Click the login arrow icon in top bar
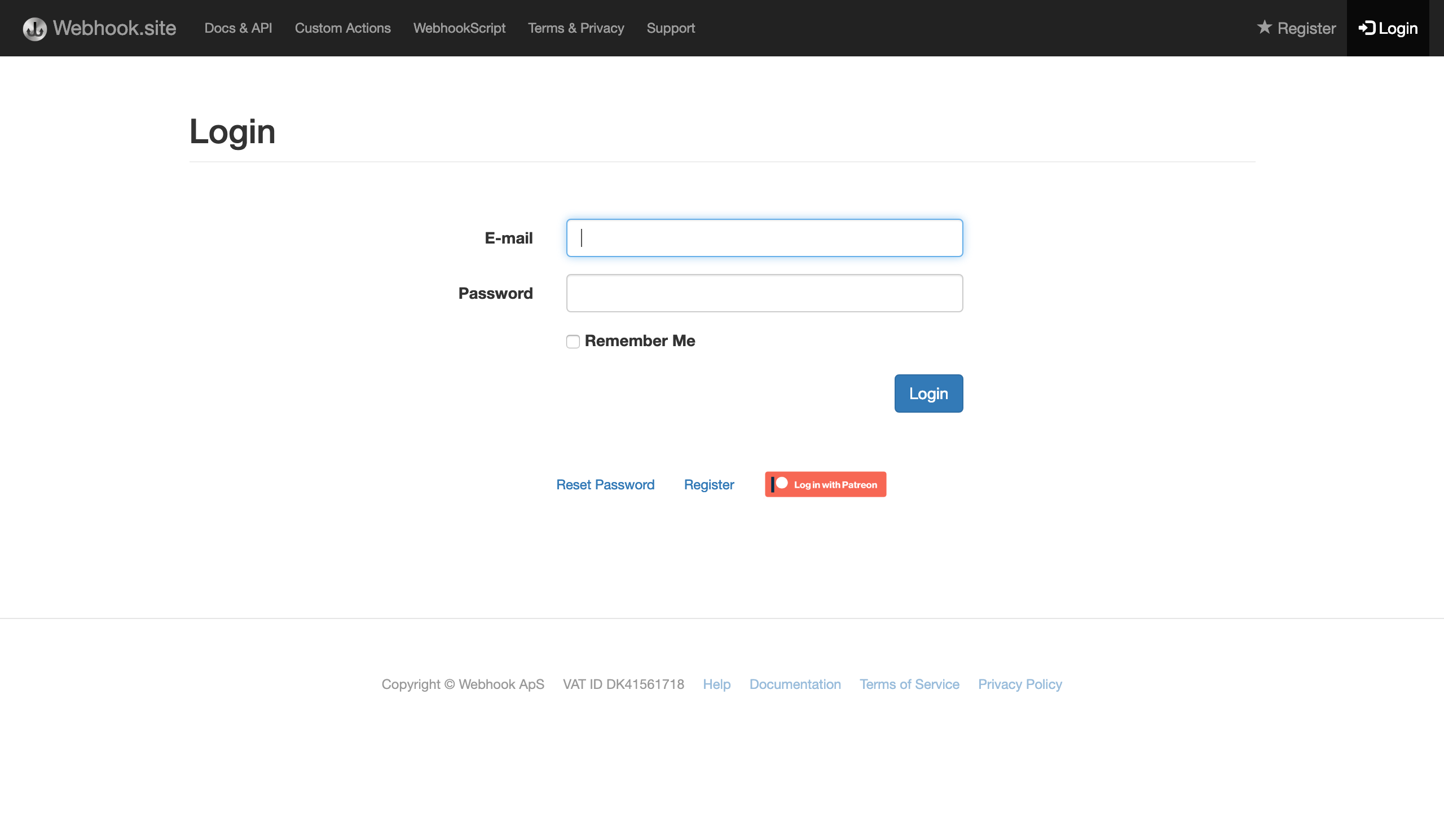1444x840 pixels. pos(1367,28)
